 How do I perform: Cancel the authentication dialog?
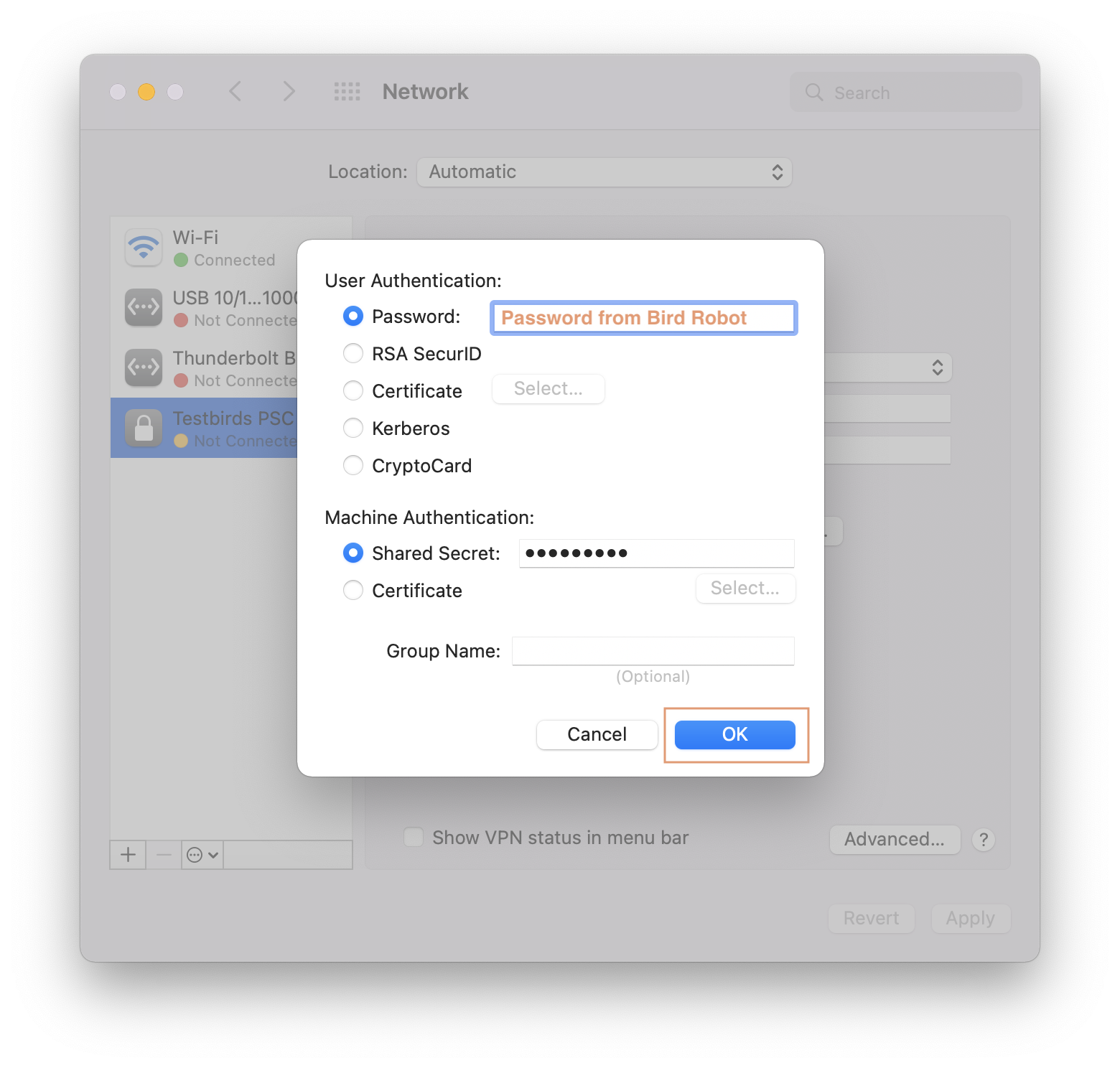(x=597, y=734)
